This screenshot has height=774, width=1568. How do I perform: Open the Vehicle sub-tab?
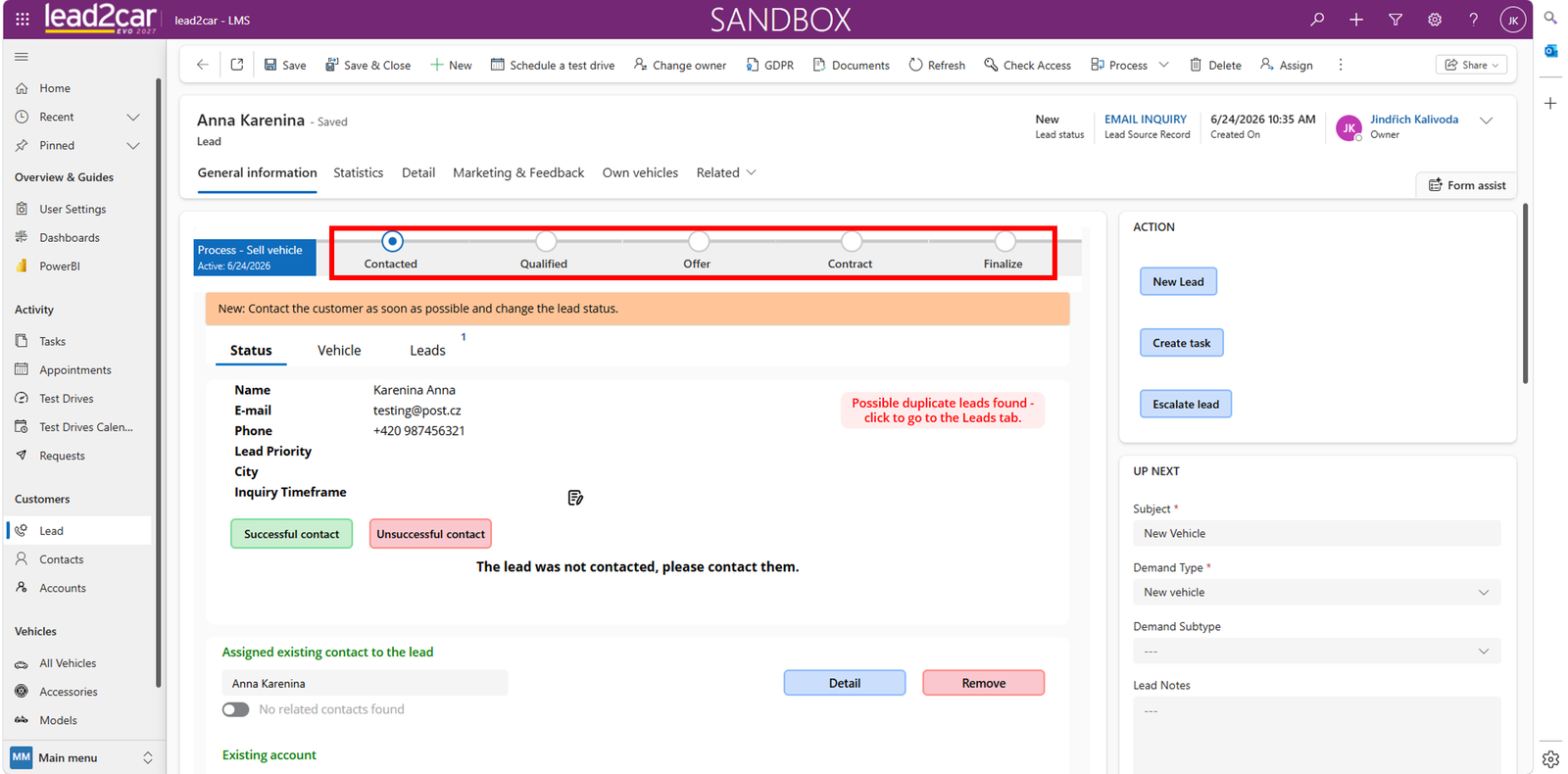pyautogui.click(x=339, y=350)
